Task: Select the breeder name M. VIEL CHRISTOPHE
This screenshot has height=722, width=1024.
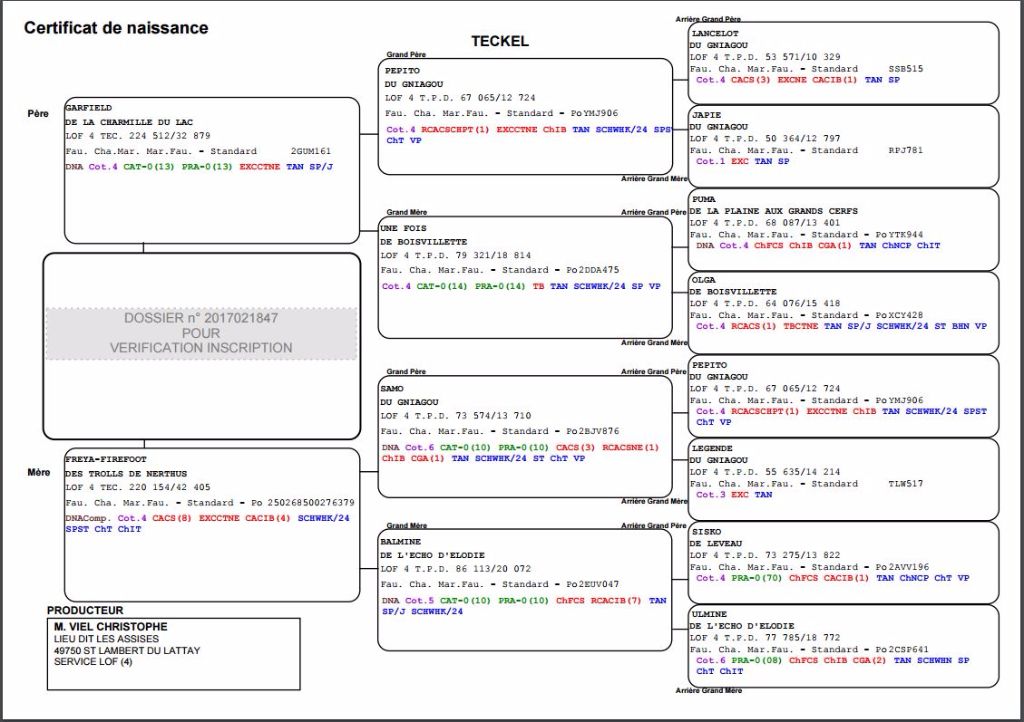Action: point(111,627)
